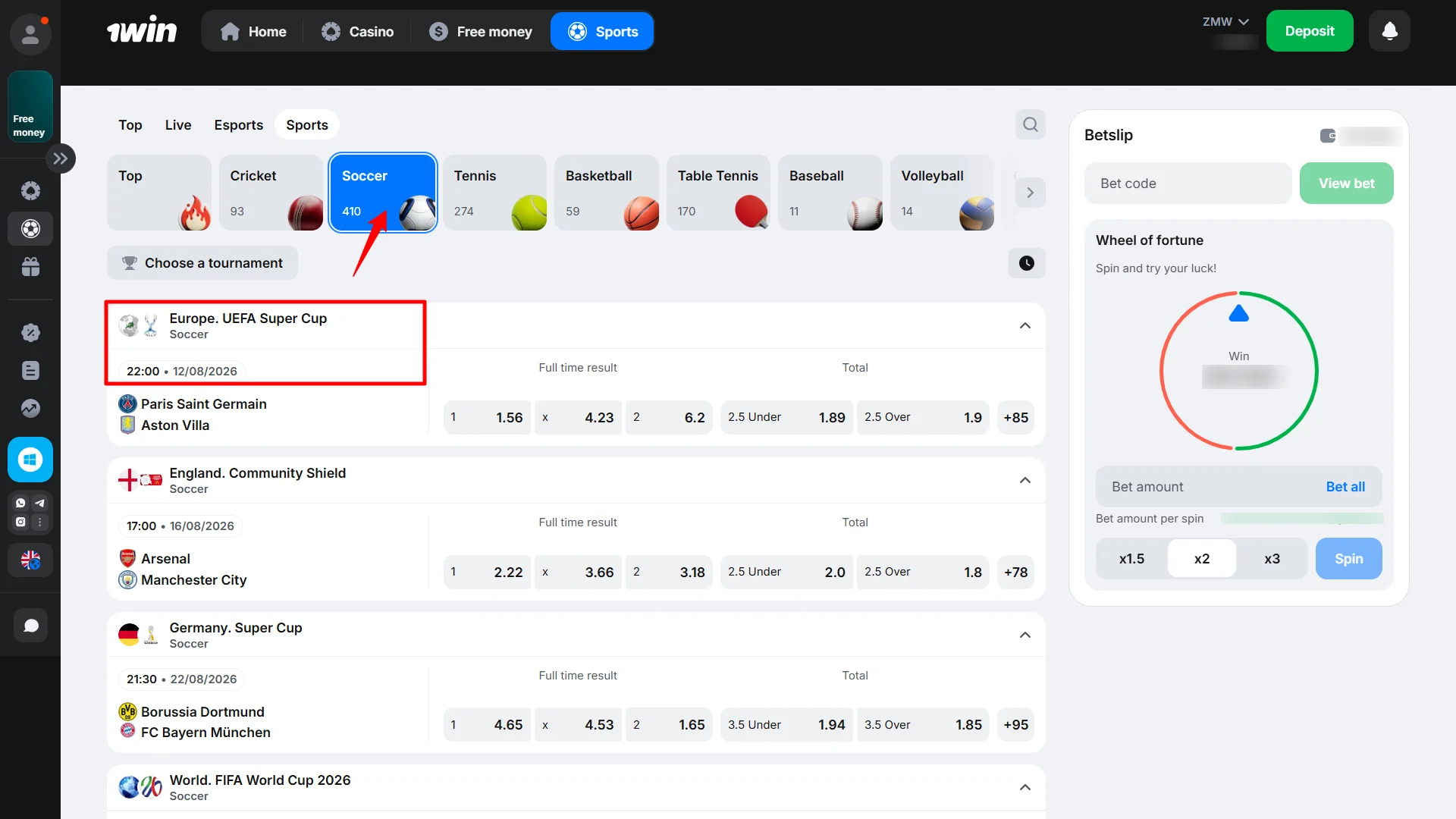This screenshot has height=819, width=1456.
Task: Open notifications bell
Action: pos(1389,31)
